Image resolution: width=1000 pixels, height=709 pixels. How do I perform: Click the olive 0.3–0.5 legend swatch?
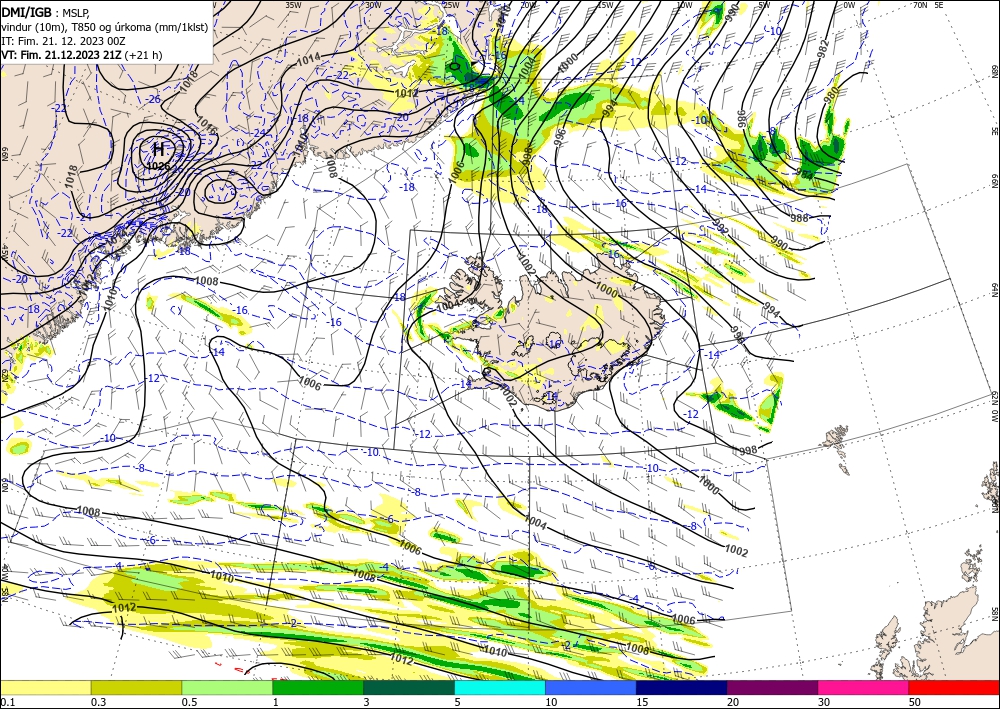(x=136, y=687)
